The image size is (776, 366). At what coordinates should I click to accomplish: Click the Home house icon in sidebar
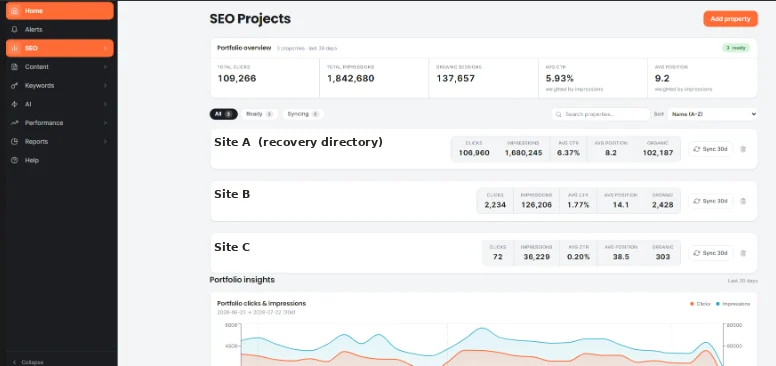(x=14, y=11)
